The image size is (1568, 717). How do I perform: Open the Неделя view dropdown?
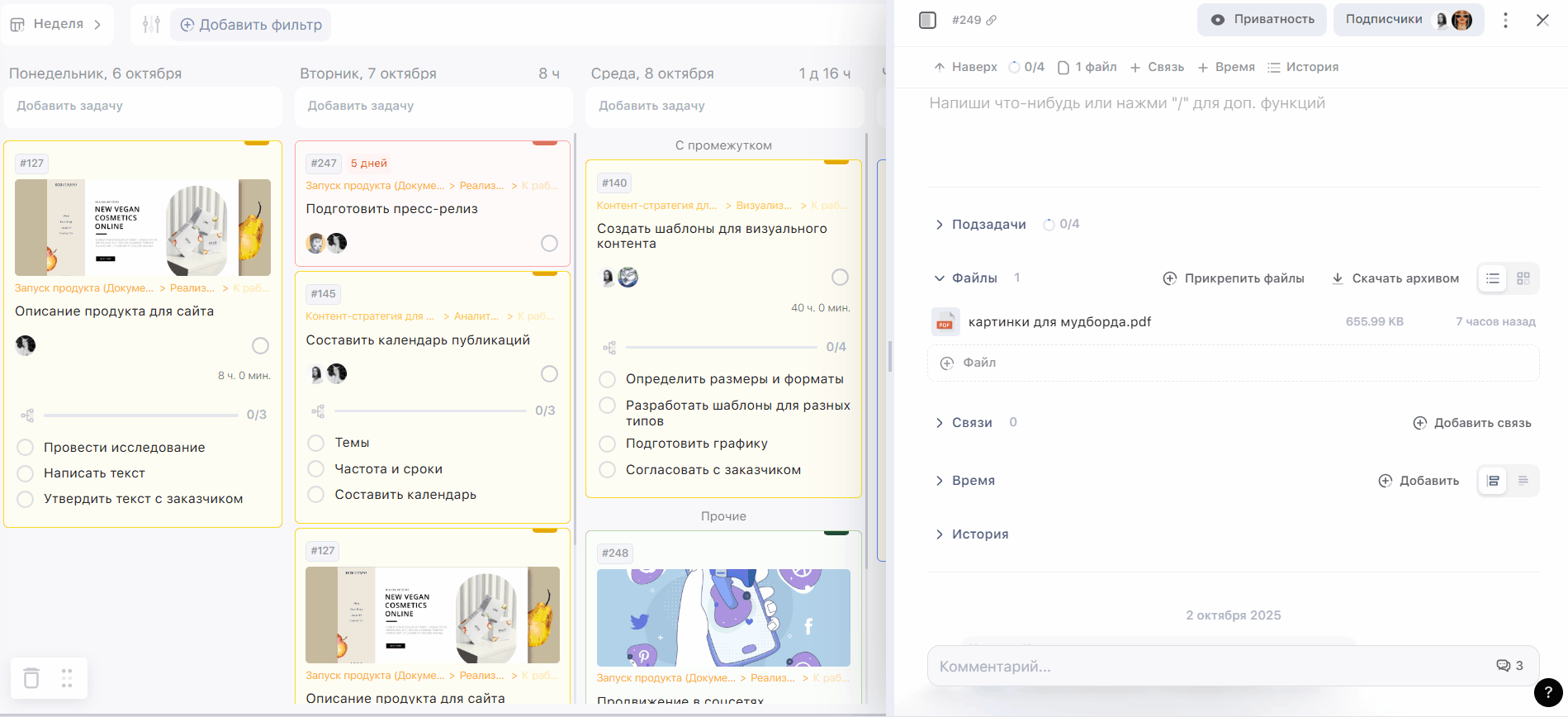(57, 24)
